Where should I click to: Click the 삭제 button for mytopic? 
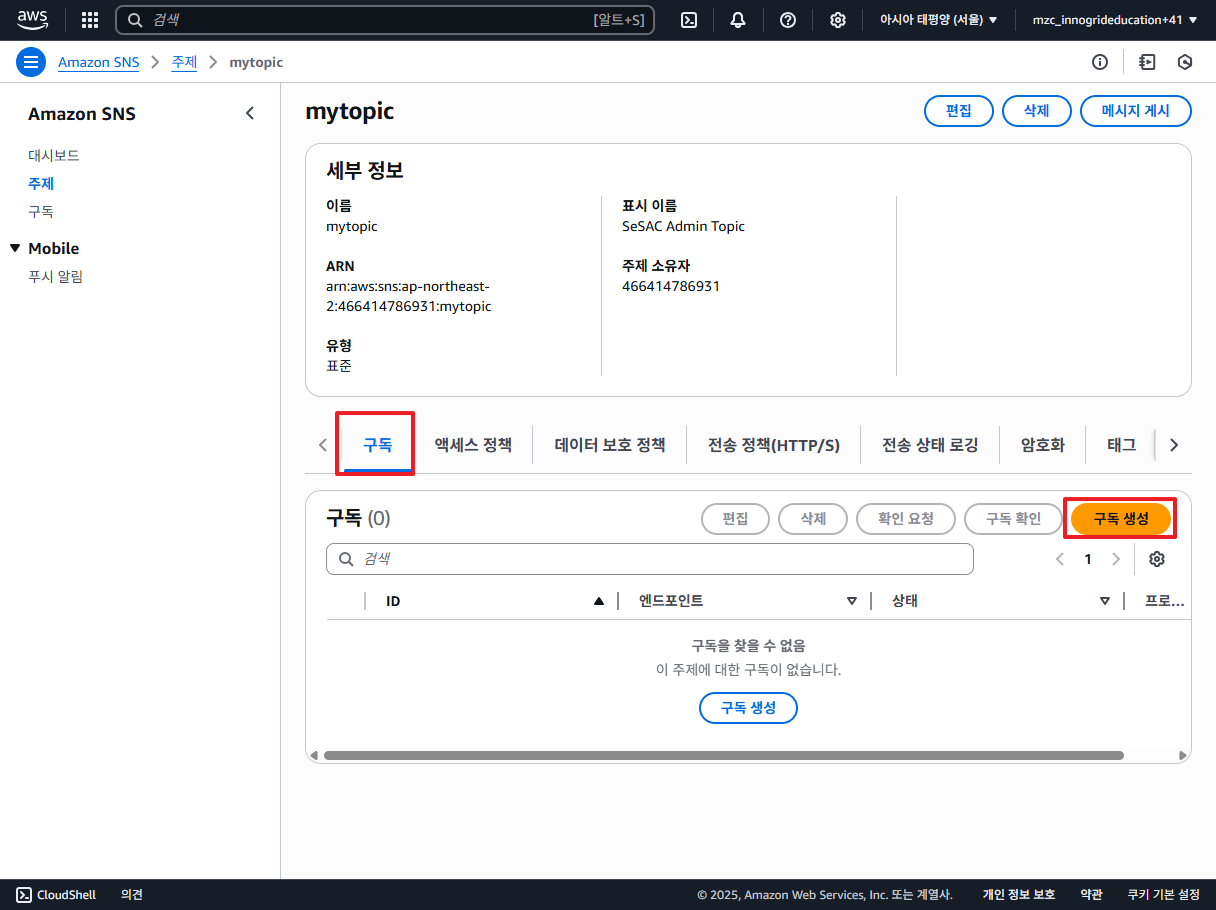(x=1037, y=111)
